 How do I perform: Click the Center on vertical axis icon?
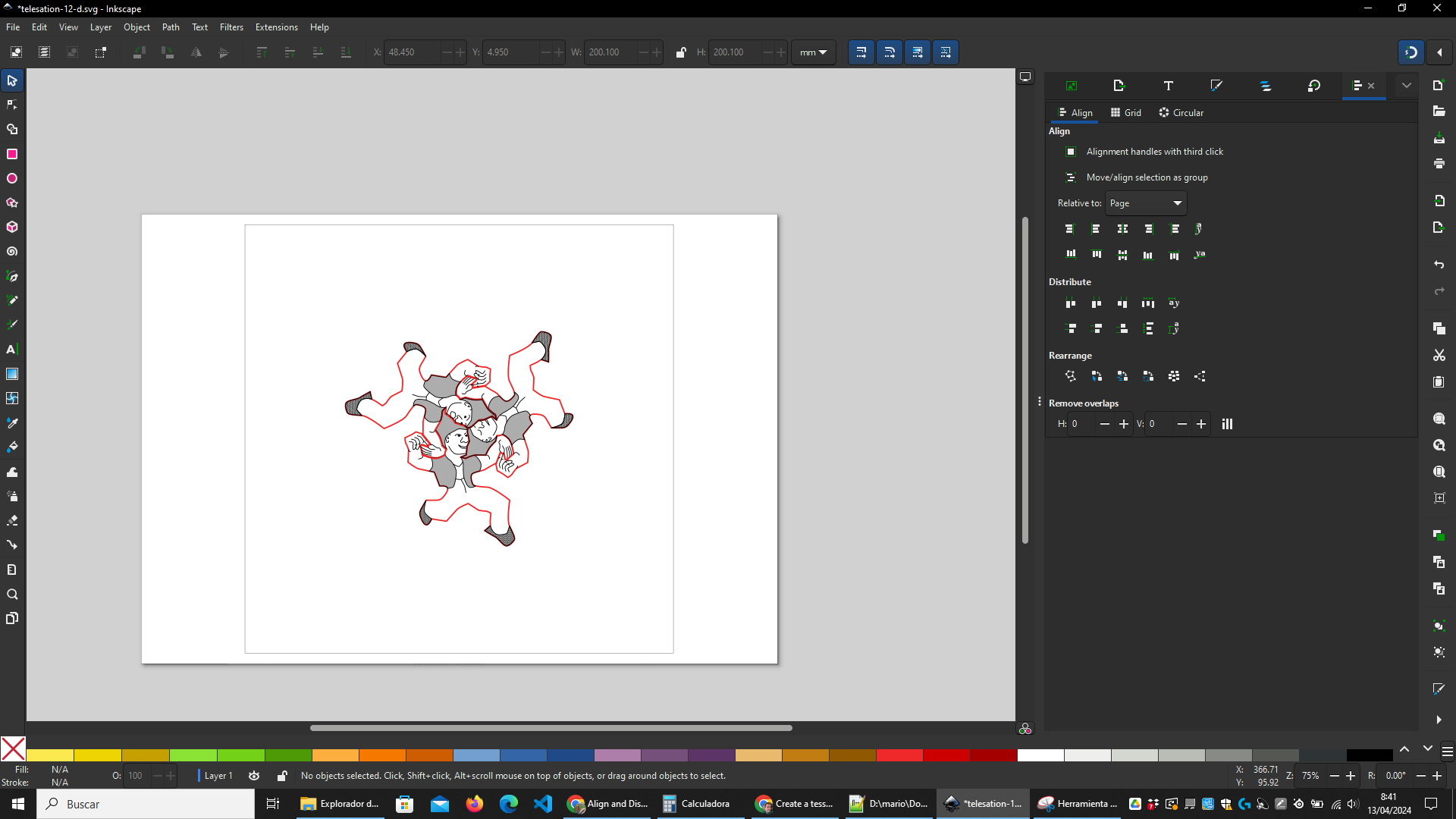click(1122, 228)
